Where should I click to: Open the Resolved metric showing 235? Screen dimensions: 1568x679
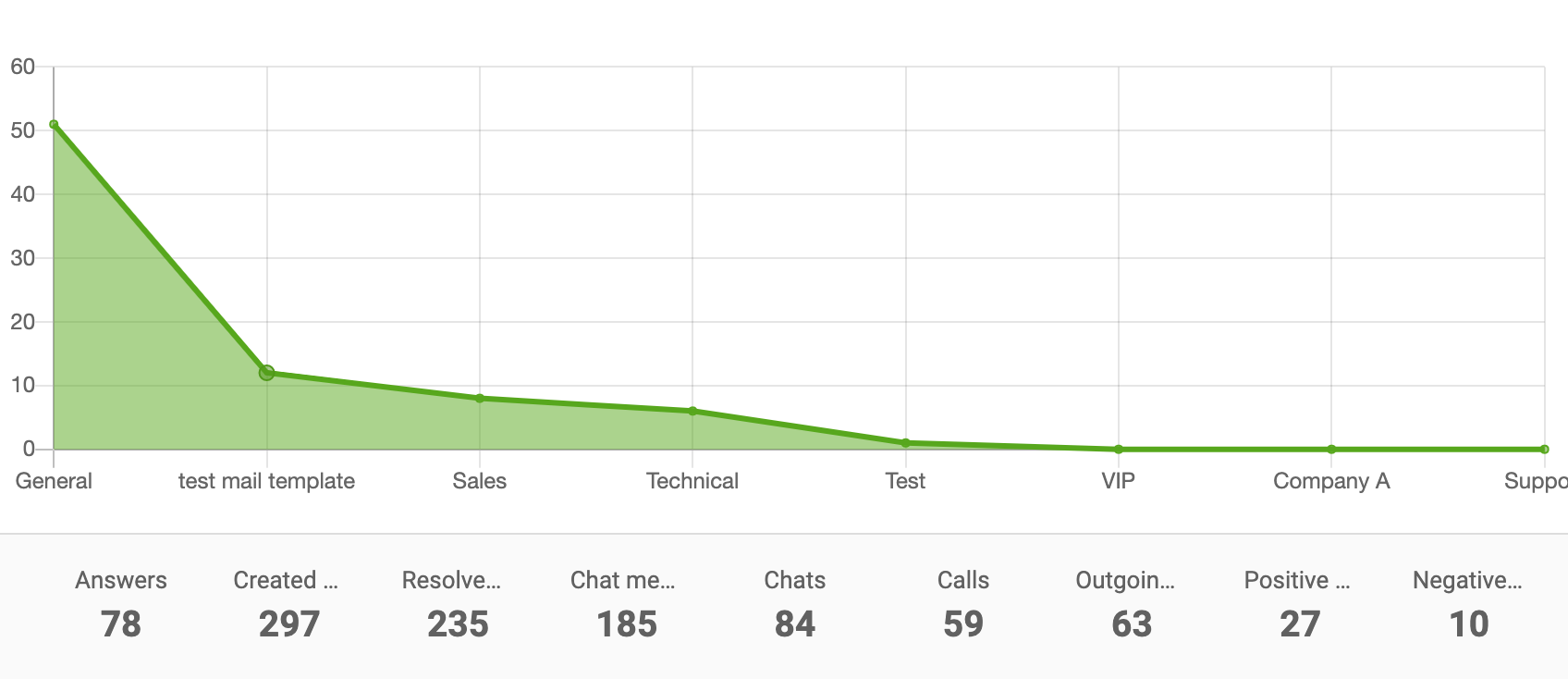458,605
